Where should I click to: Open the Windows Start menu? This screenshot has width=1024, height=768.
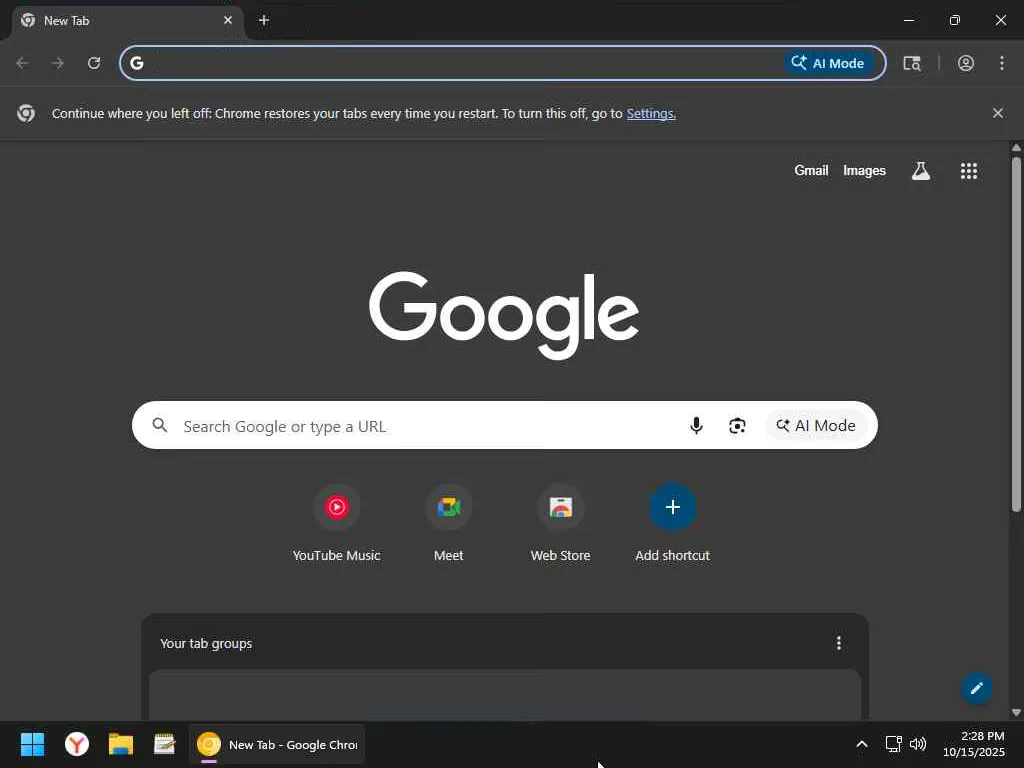click(33, 744)
